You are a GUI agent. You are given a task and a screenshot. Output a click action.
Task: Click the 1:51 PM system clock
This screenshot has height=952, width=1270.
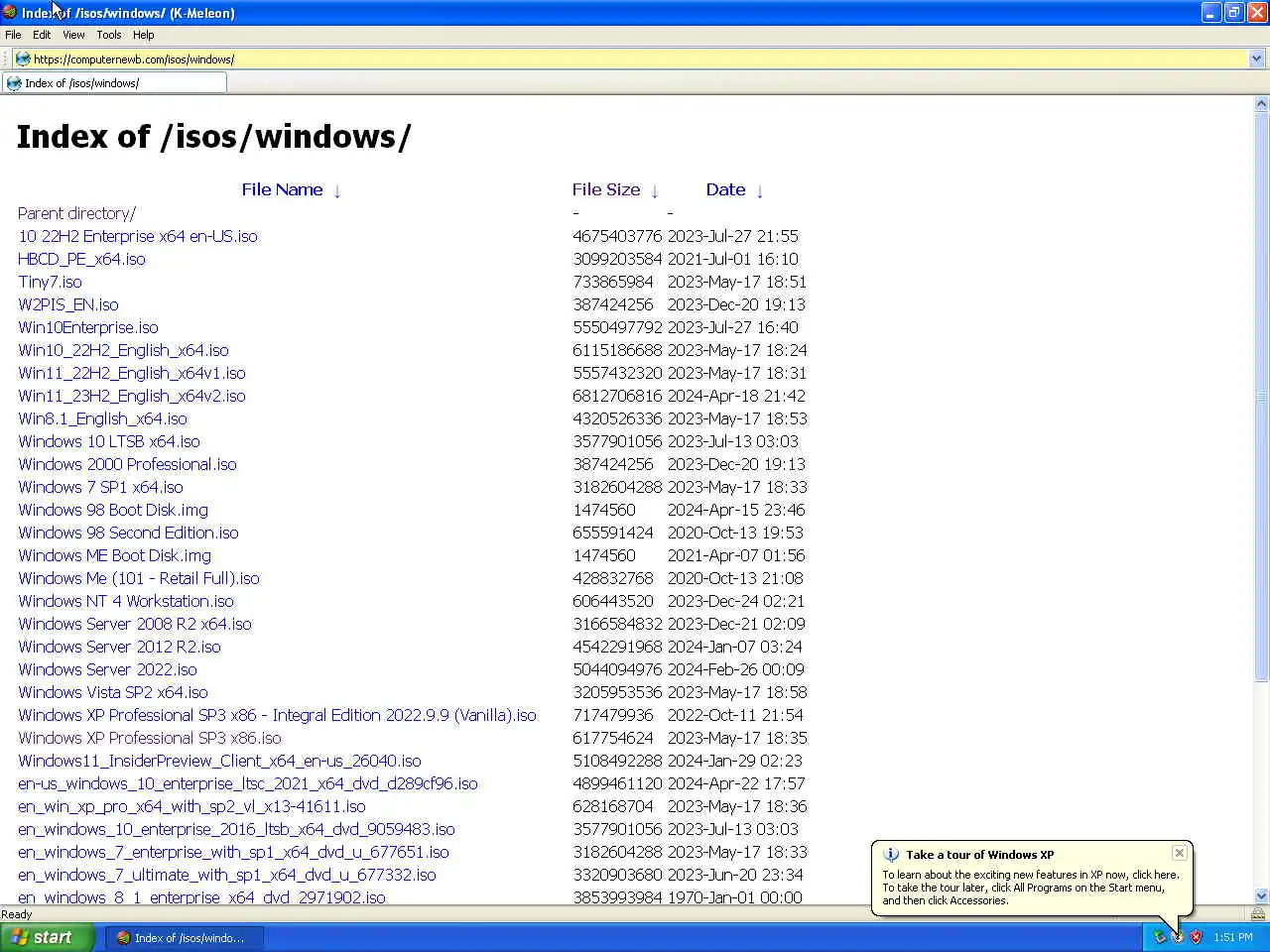tap(1233, 937)
